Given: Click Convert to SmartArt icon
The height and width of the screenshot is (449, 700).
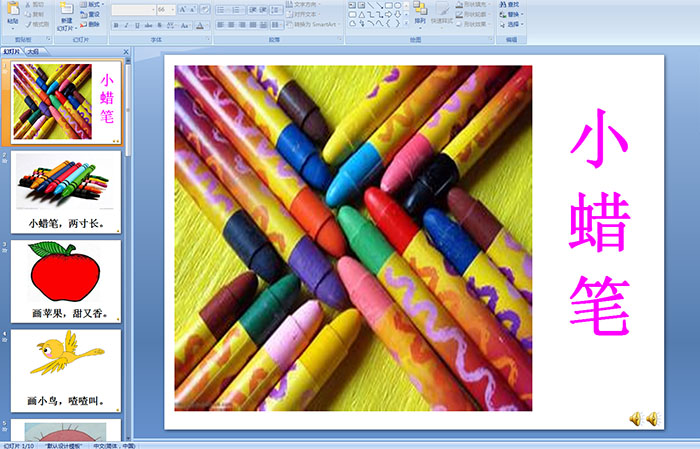Looking at the screenshot, I should pyautogui.click(x=289, y=25).
